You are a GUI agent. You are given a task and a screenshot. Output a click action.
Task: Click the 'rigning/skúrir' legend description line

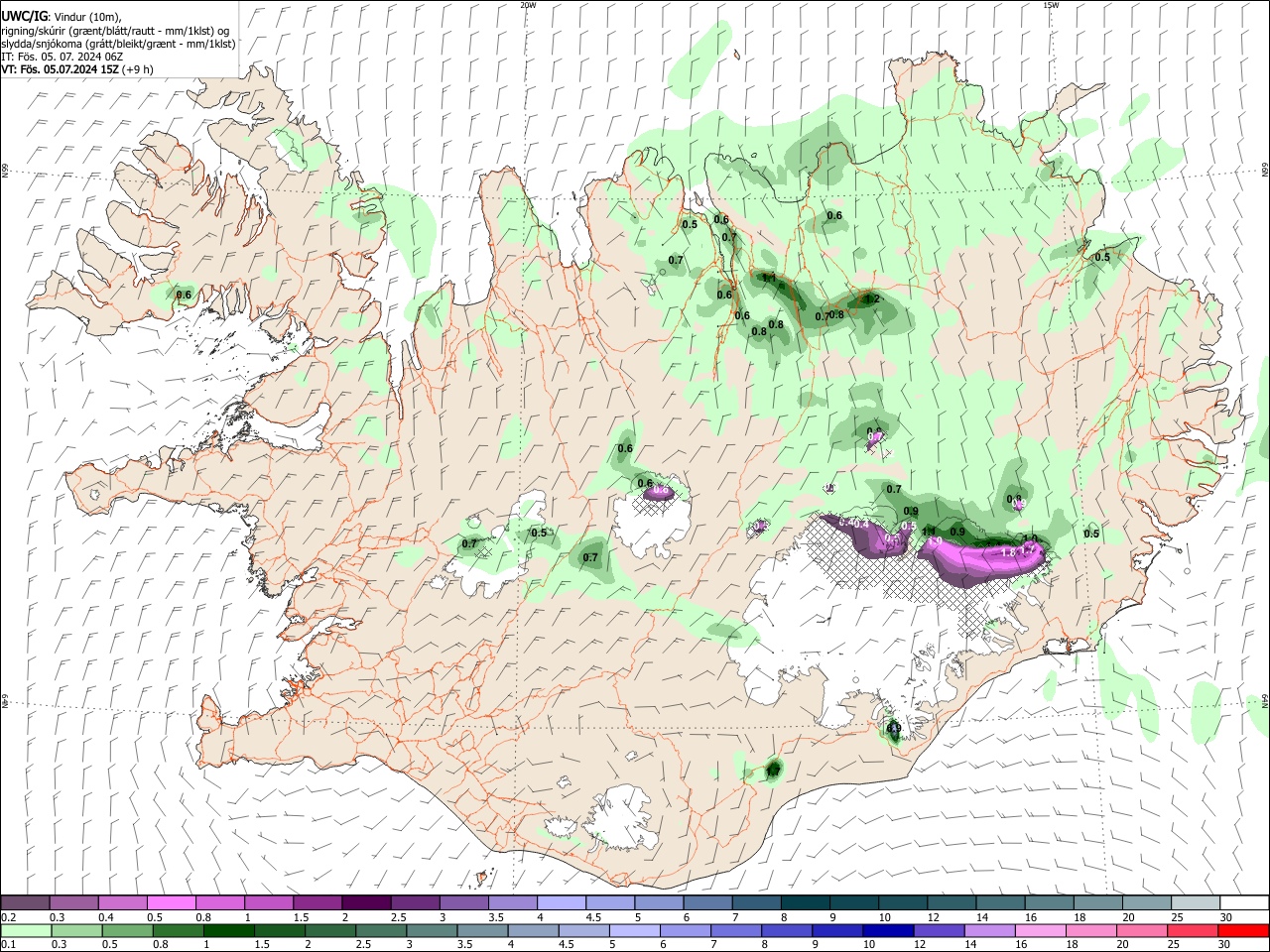tap(115, 31)
